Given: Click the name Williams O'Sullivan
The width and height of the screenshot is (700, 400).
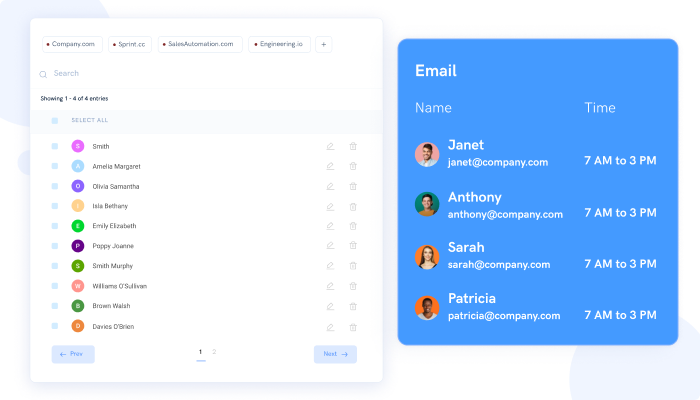Looking at the screenshot, I should pos(120,286).
